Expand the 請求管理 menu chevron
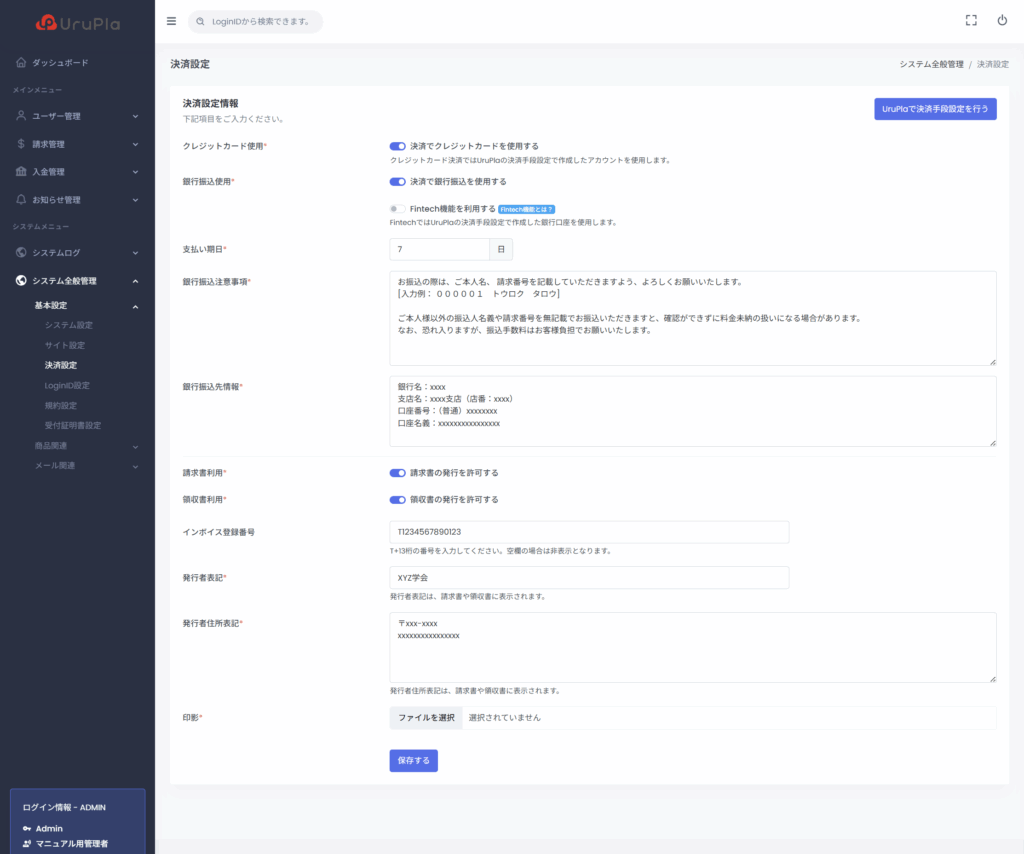 coord(135,144)
